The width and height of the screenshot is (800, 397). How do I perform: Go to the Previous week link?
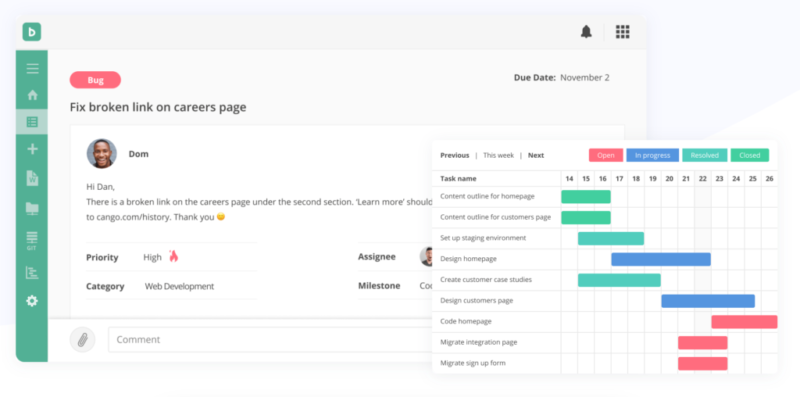point(455,155)
